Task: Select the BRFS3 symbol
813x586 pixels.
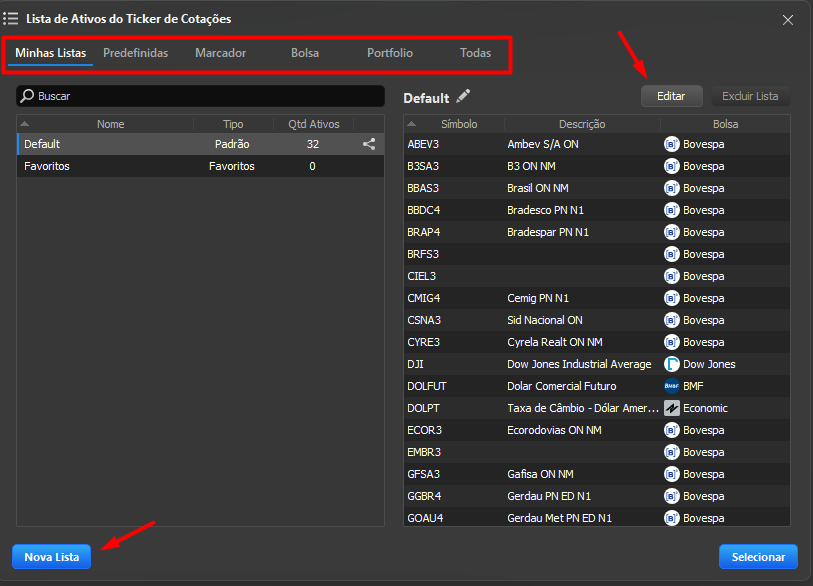Action: coord(423,254)
